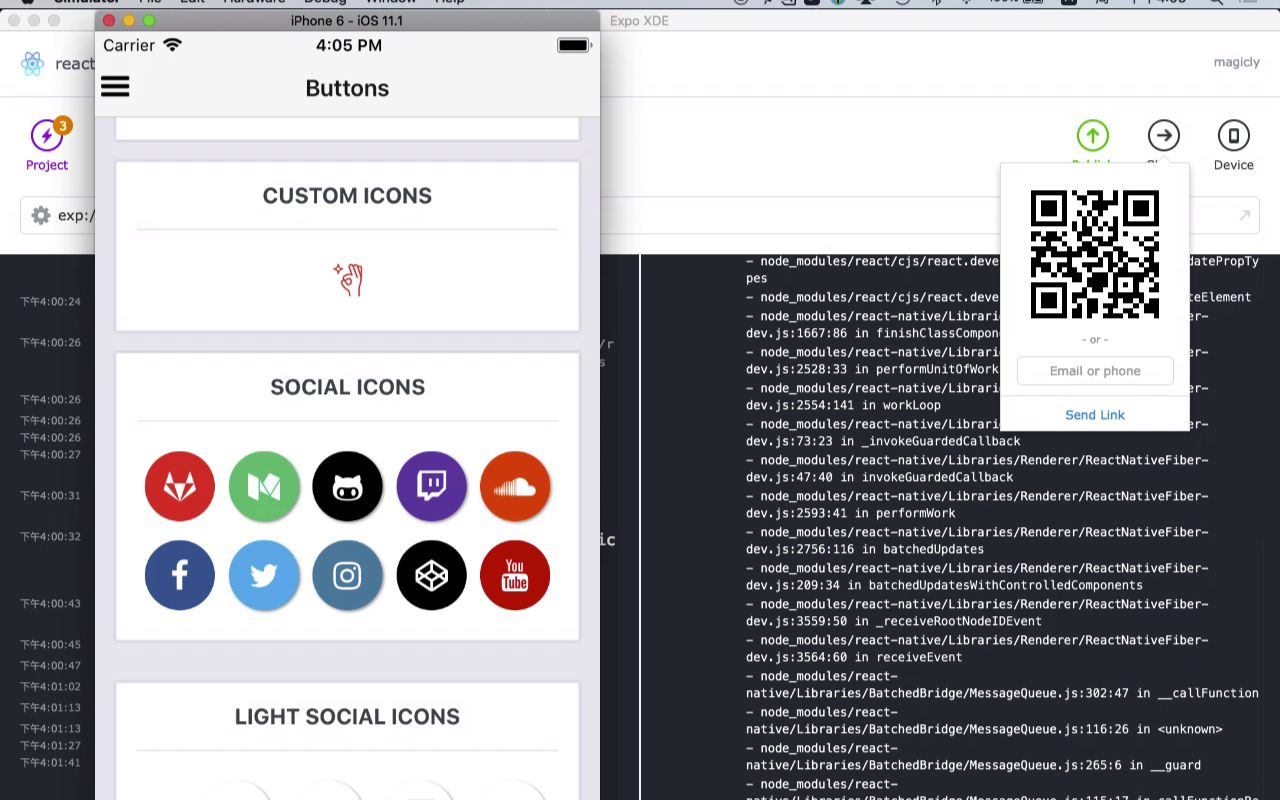The height and width of the screenshot is (800, 1280).
Task: Tap the Facebook social icon button
Action: (180, 576)
